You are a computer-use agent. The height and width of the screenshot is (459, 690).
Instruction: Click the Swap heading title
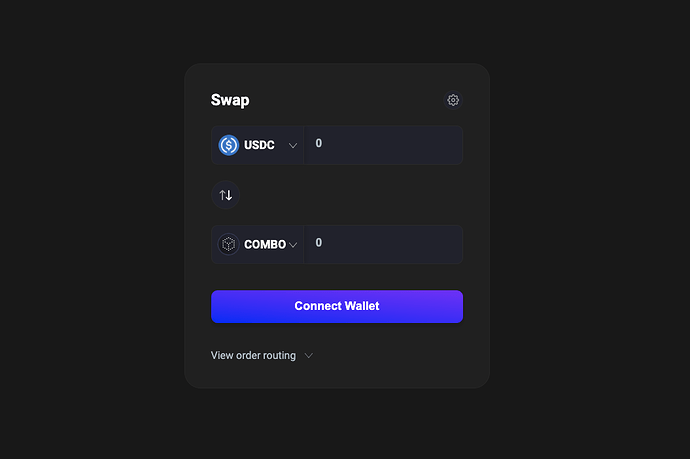click(230, 100)
